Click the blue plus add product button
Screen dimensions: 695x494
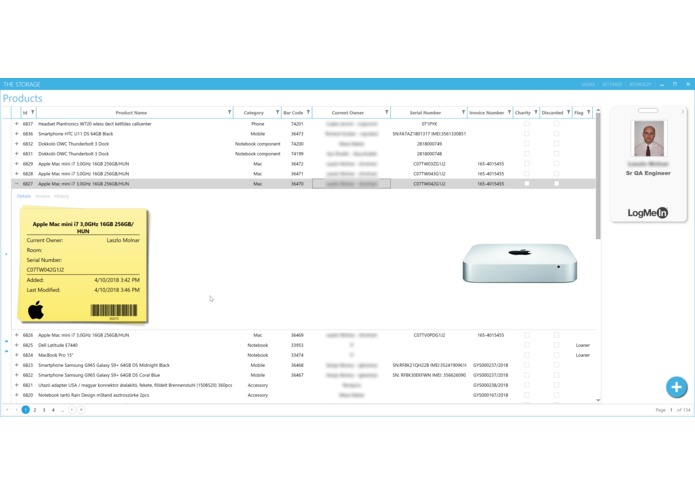coord(676,387)
